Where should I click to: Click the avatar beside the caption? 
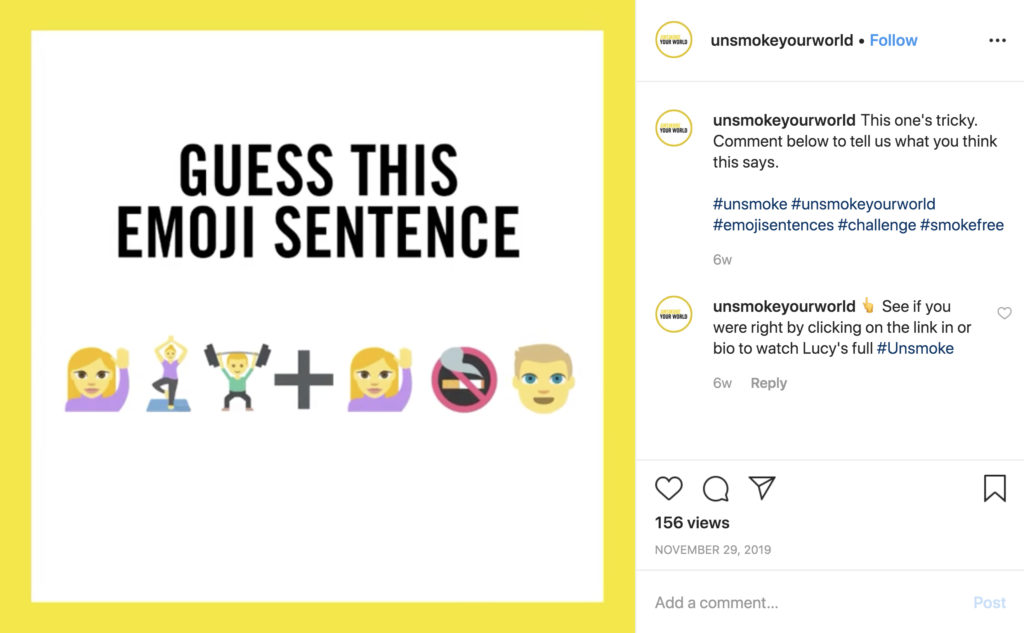[x=673, y=128]
